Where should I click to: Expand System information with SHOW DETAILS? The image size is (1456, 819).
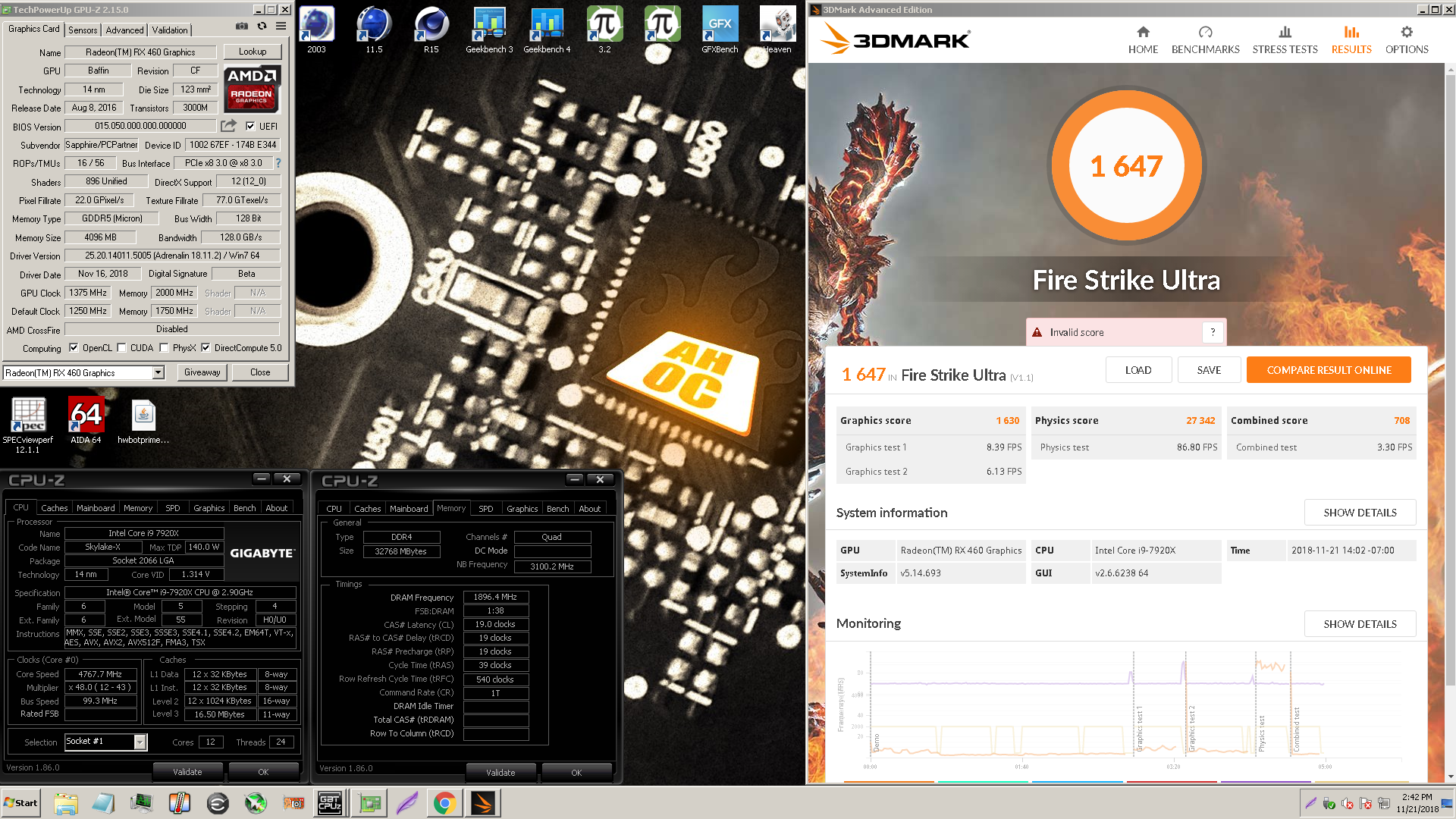coord(1360,513)
